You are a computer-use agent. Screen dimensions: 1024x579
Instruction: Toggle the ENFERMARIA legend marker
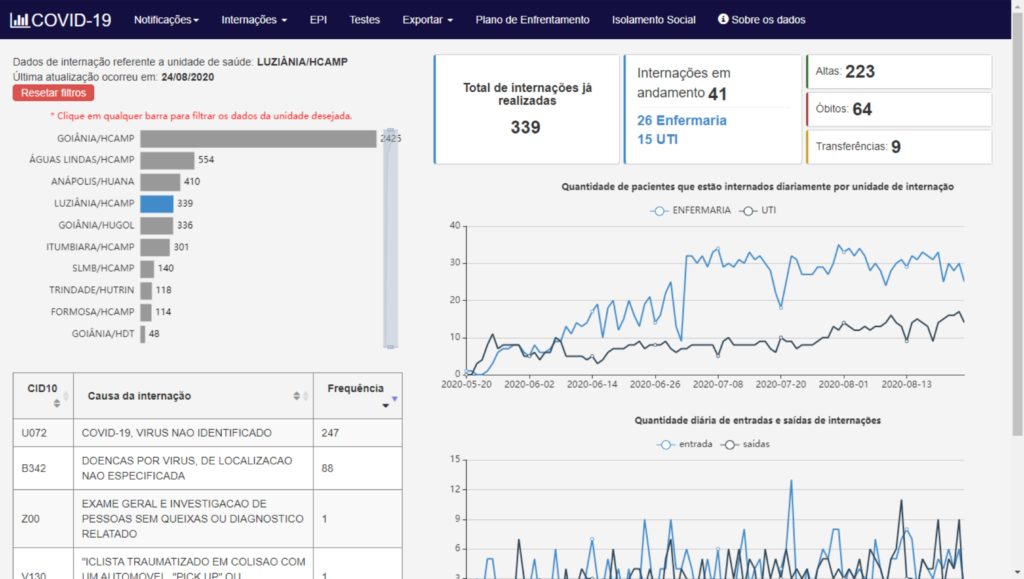coord(659,210)
